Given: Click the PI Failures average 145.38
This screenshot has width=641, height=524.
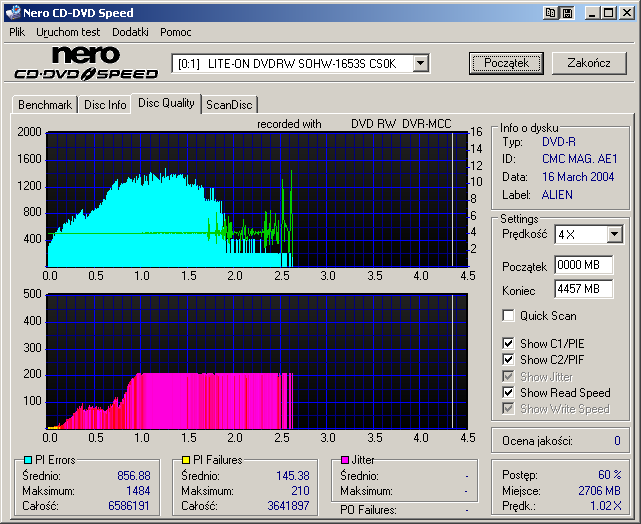Looking at the screenshot, I should click(293, 476).
